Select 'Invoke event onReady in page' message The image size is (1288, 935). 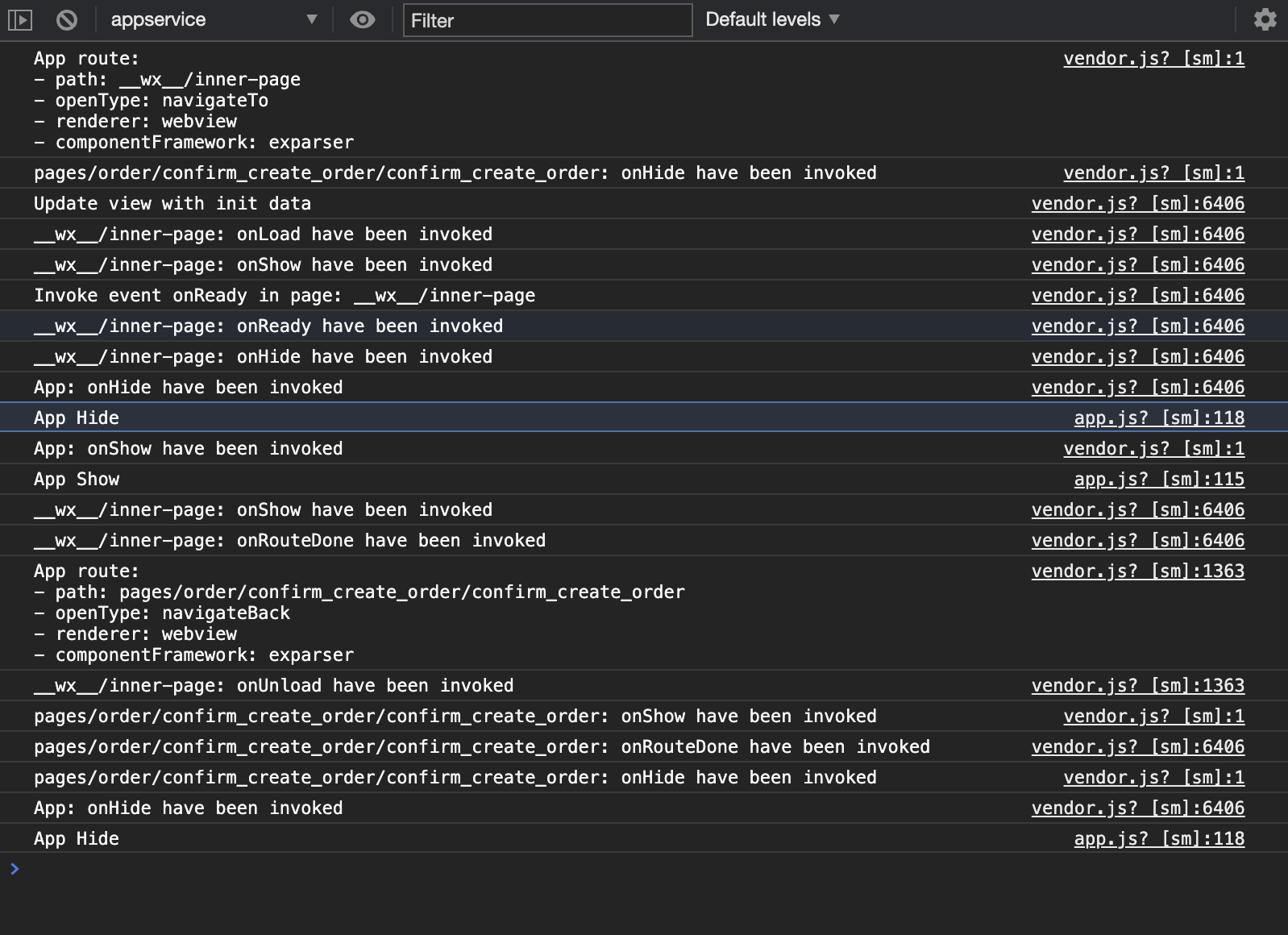(285, 296)
